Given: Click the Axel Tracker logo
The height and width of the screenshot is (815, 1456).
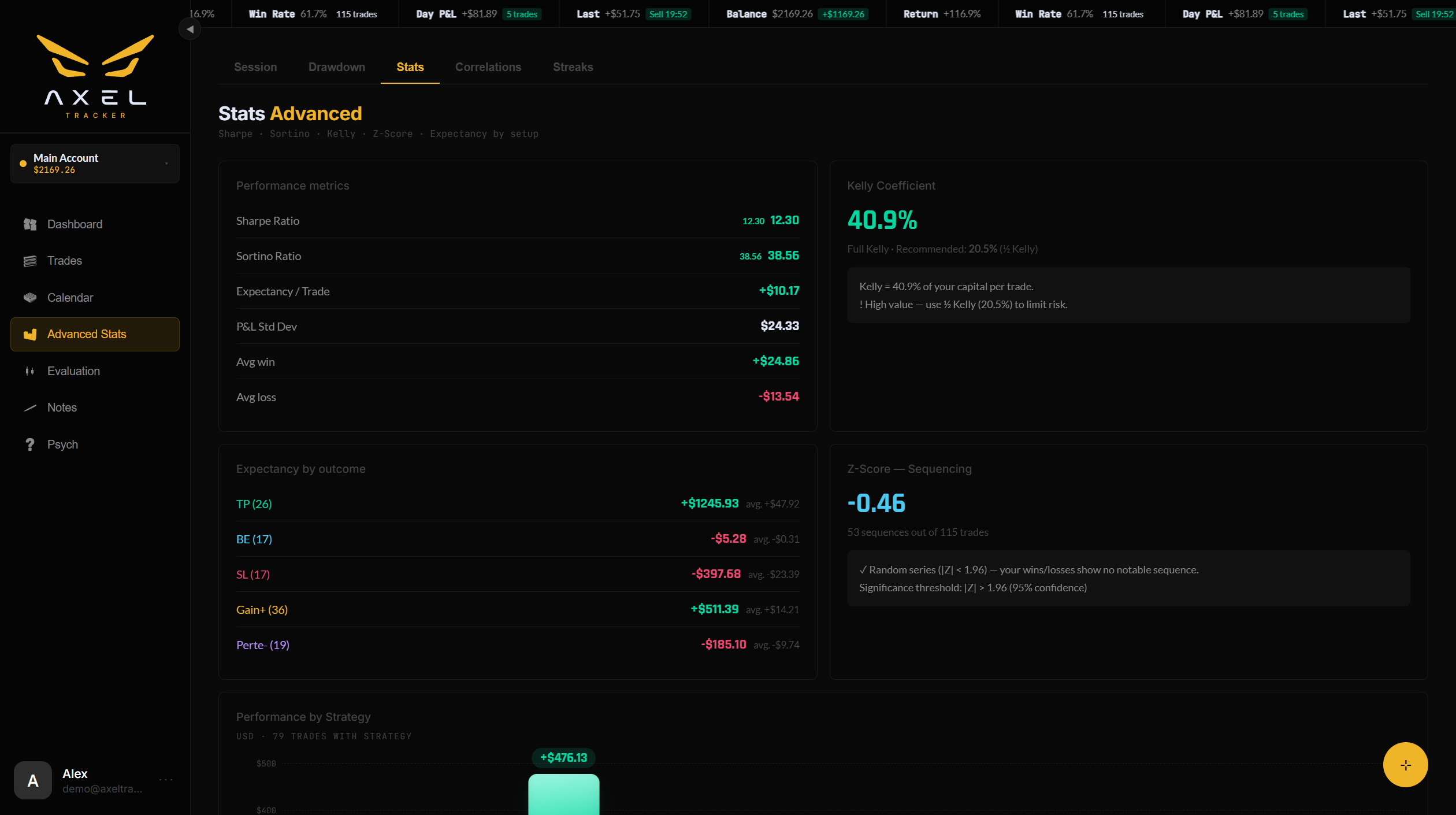Looking at the screenshot, I should (95, 76).
